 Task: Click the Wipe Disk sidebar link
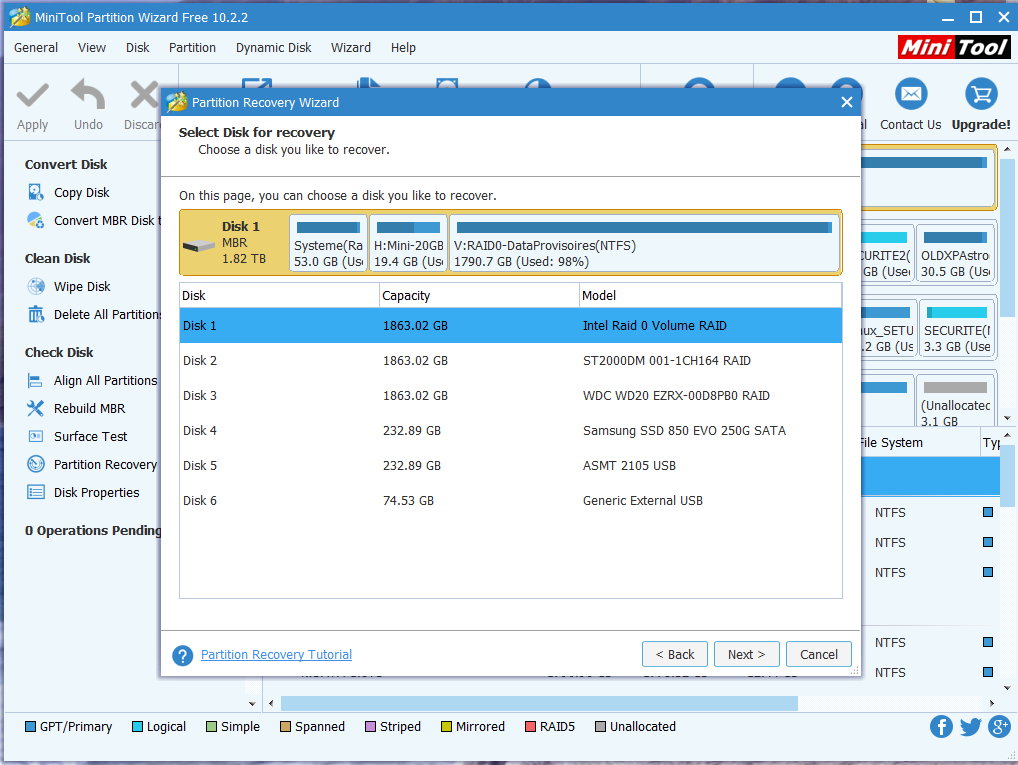[x=82, y=286]
